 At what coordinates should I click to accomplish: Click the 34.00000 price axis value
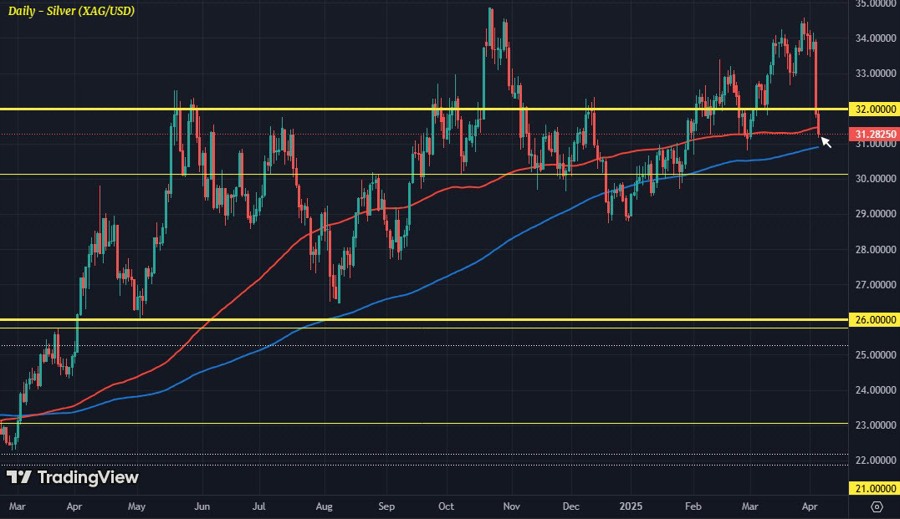pos(875,38)
